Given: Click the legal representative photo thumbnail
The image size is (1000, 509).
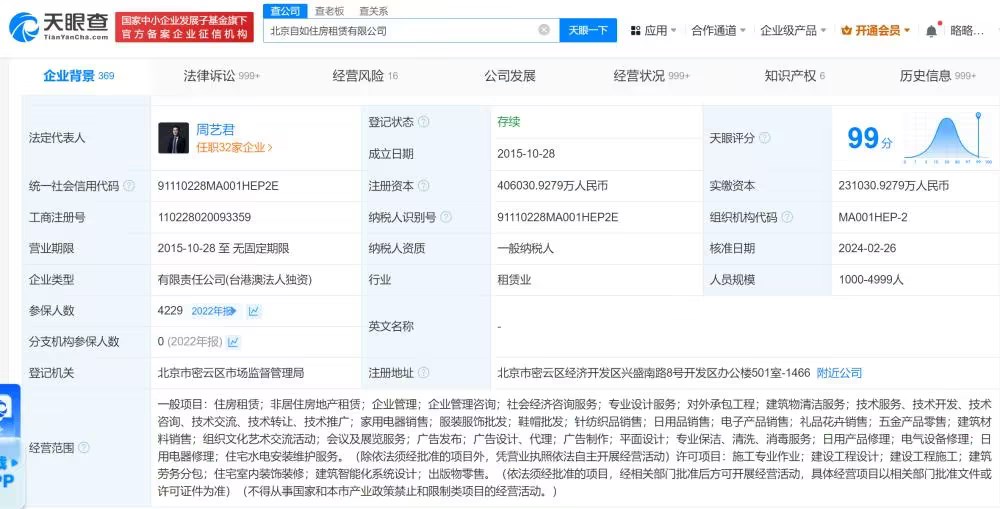Looking at the screenshot, I should click(173, 138).
